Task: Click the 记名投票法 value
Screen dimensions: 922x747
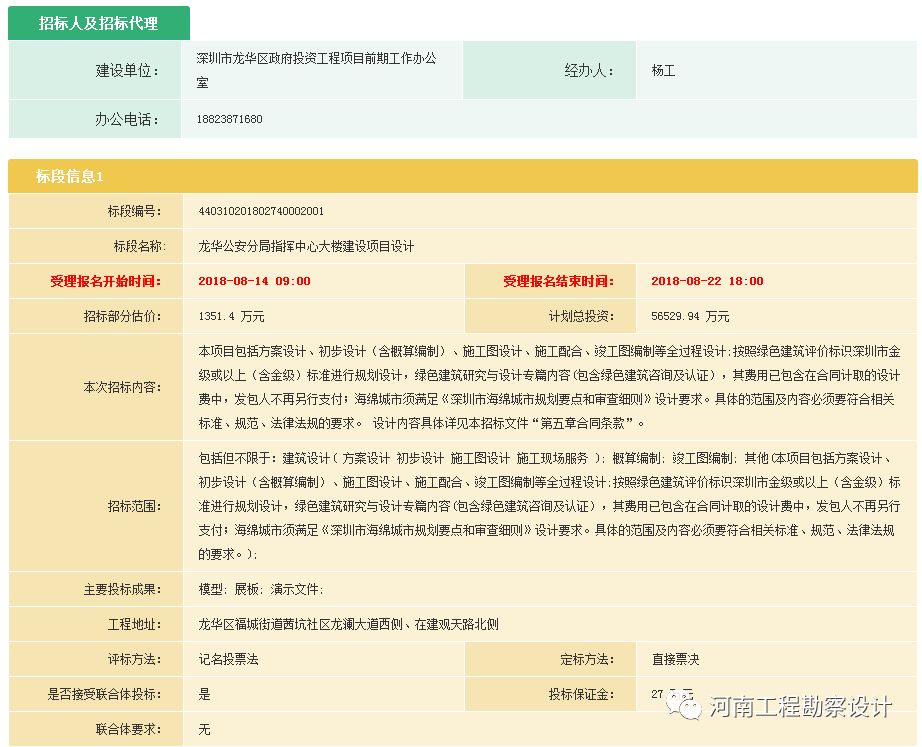Action: click(228, 659)
